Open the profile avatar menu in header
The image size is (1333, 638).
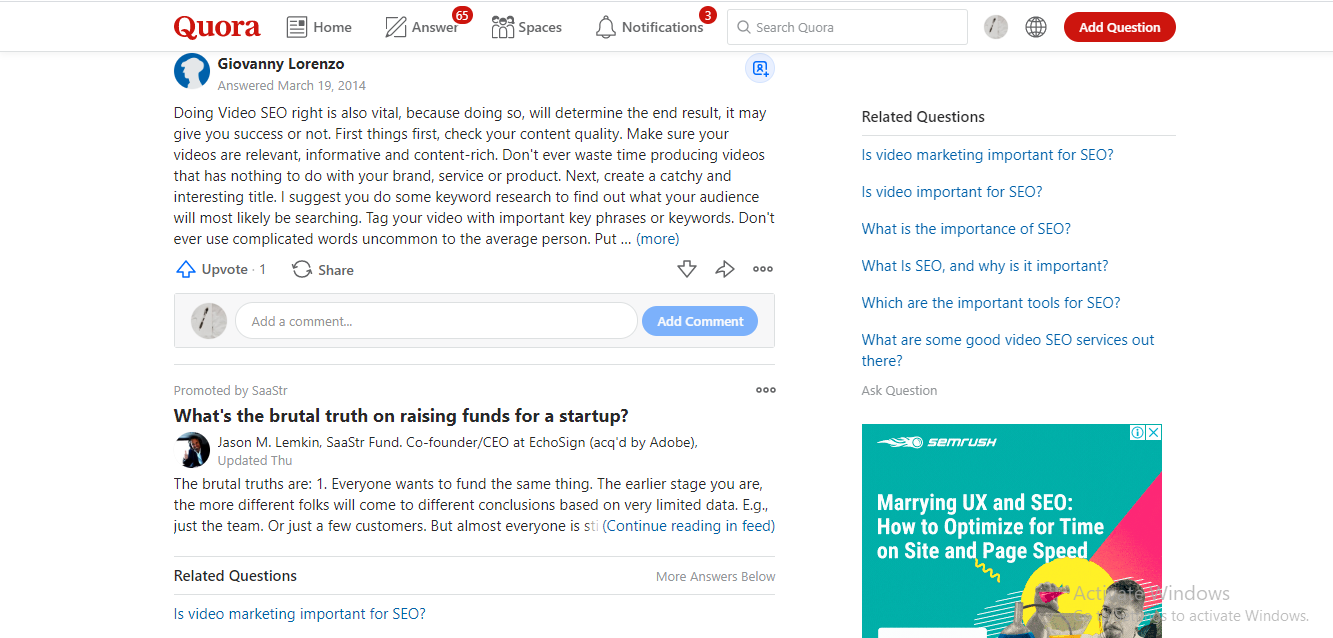pos(995,27)
